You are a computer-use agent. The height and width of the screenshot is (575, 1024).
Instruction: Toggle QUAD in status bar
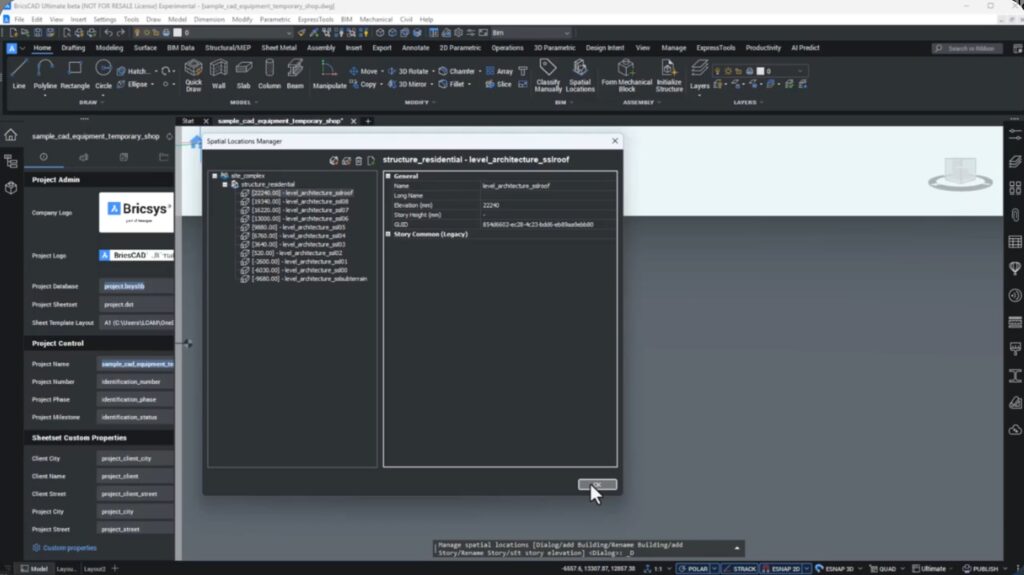pyautogui.click(x=883, y=568)
